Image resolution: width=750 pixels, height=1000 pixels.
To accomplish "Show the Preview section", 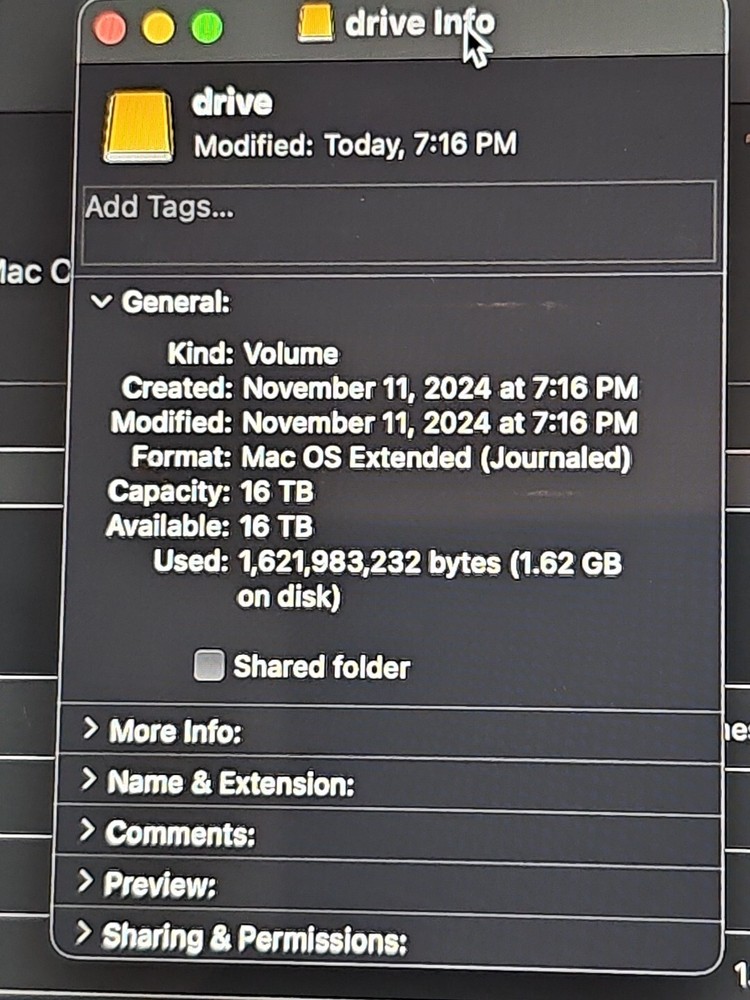I will click(87, 881).
